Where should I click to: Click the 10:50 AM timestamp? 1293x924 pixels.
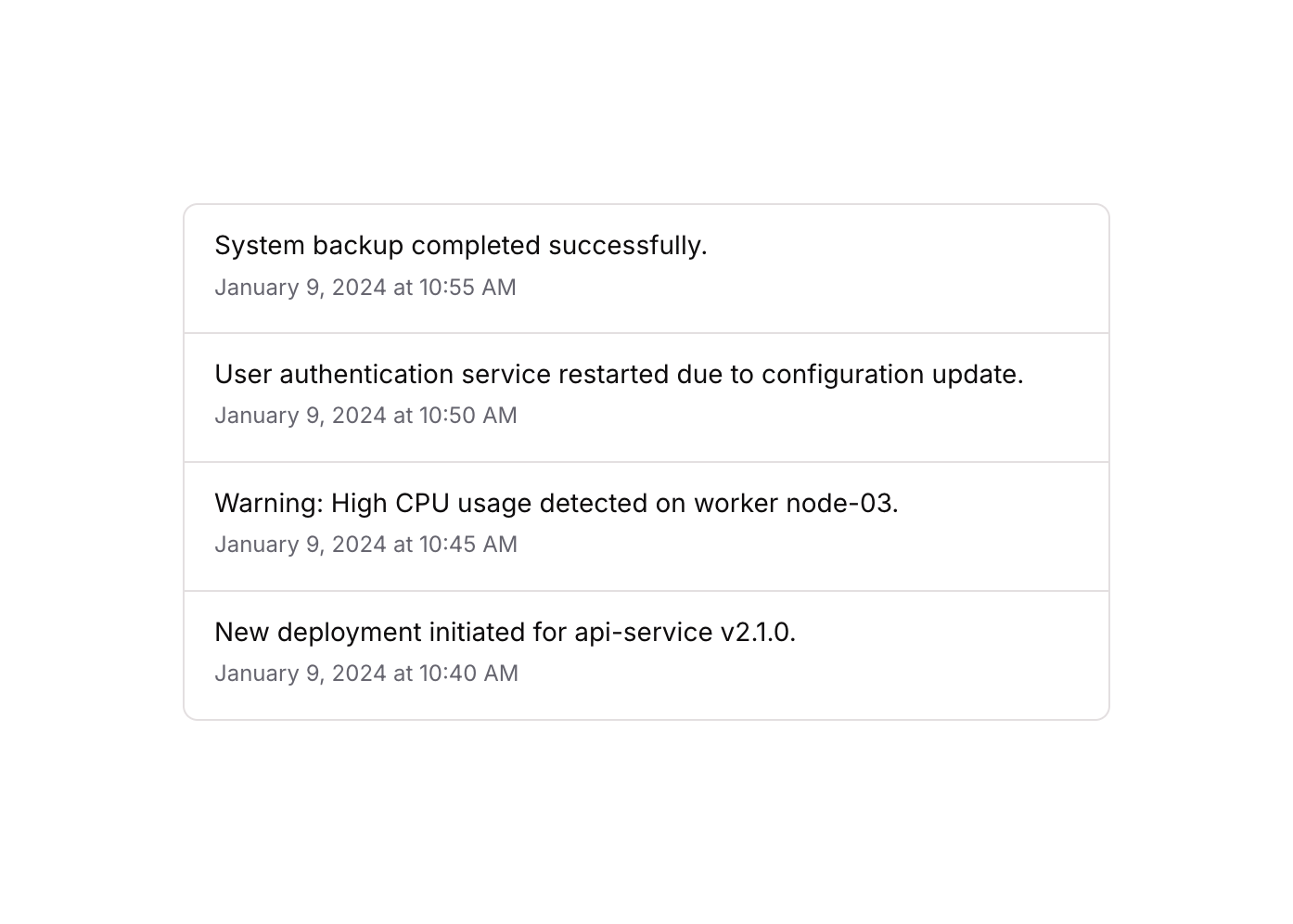coord(467,416)
